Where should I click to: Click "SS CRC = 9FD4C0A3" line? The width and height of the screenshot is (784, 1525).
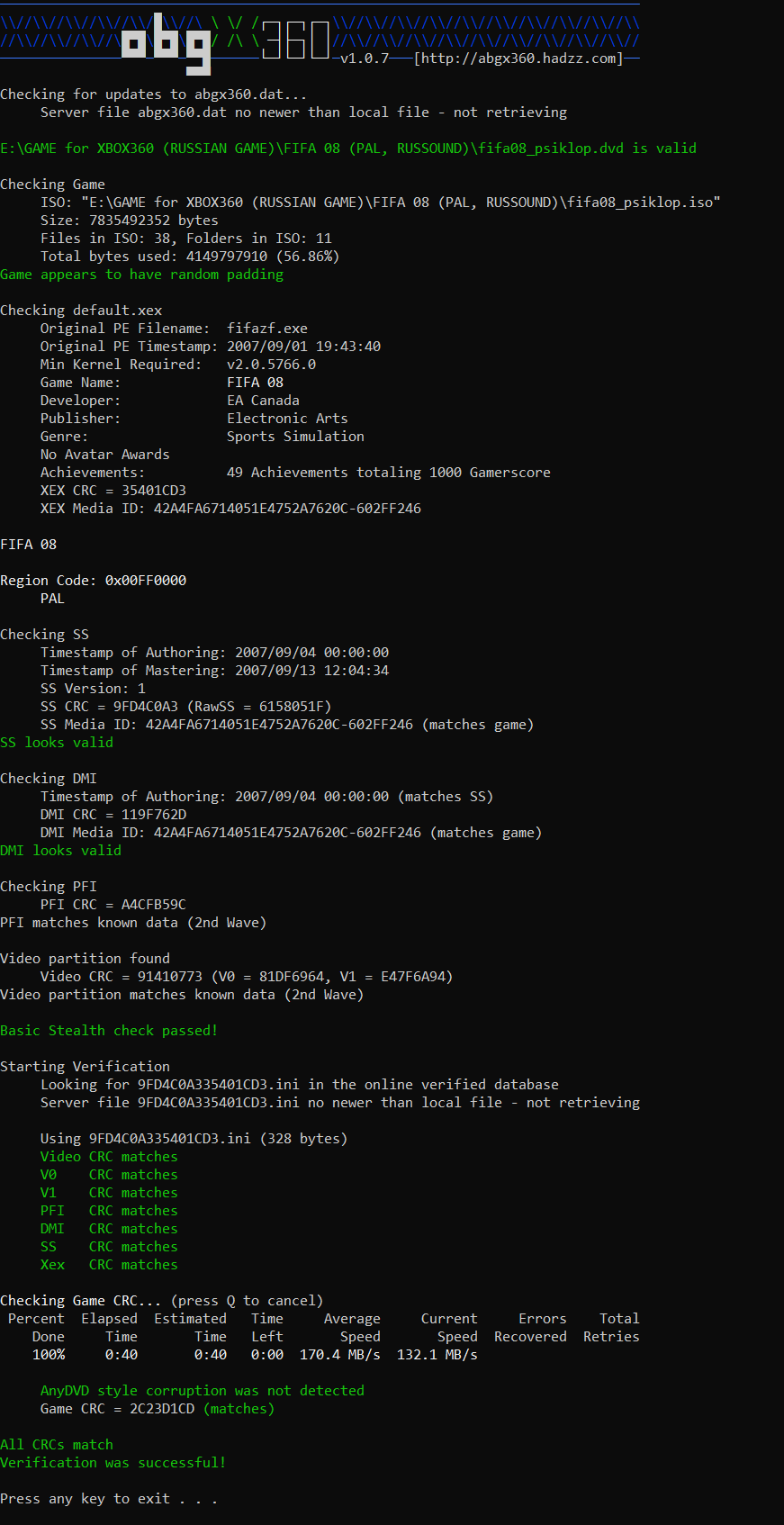(186, 707)
